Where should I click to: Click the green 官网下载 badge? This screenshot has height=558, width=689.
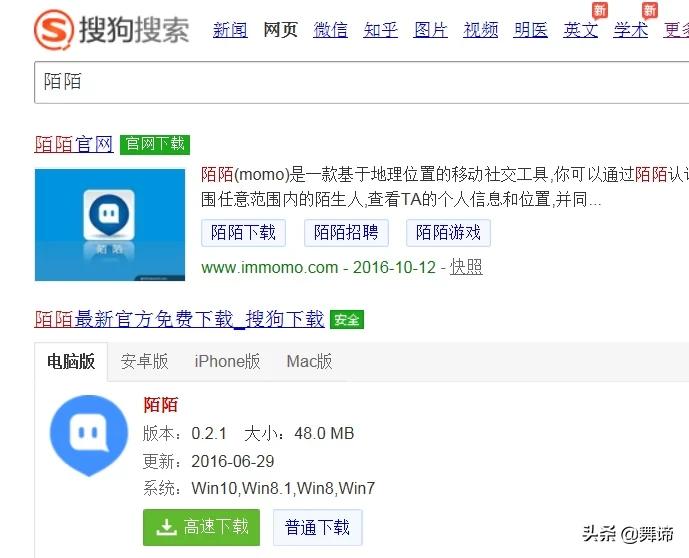tap(155, 145)
